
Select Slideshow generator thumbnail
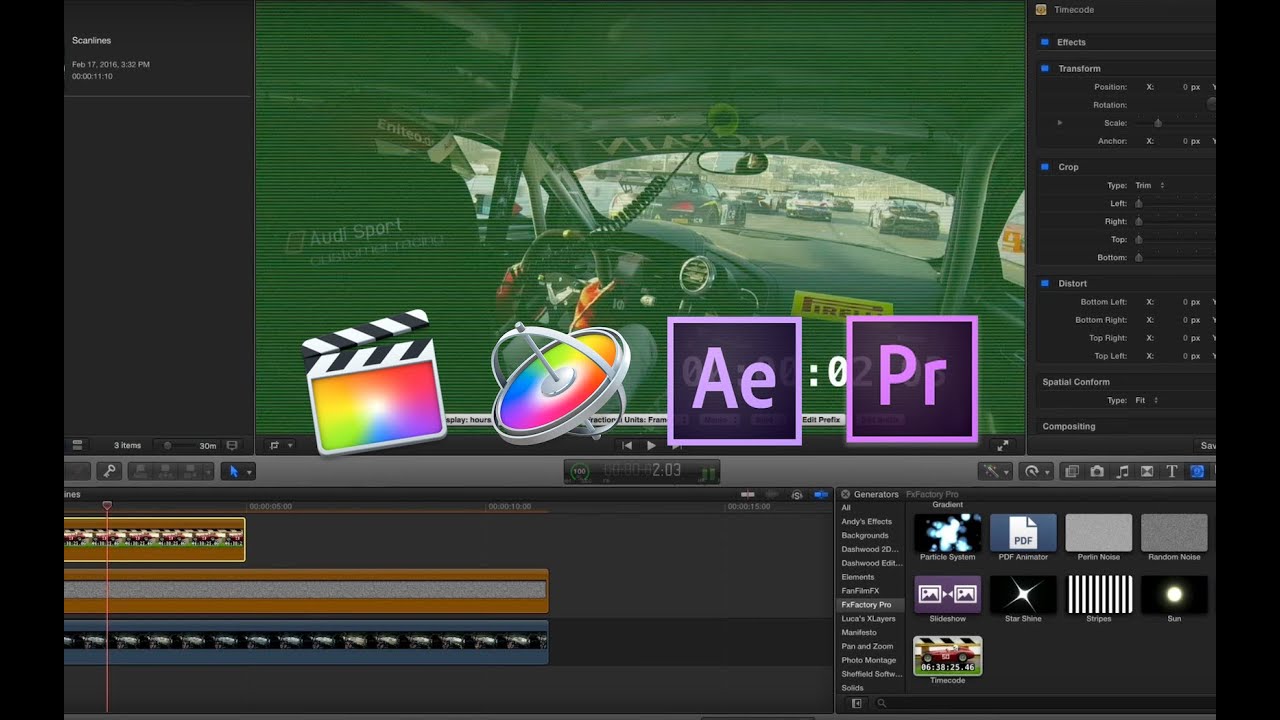(947, 595)
